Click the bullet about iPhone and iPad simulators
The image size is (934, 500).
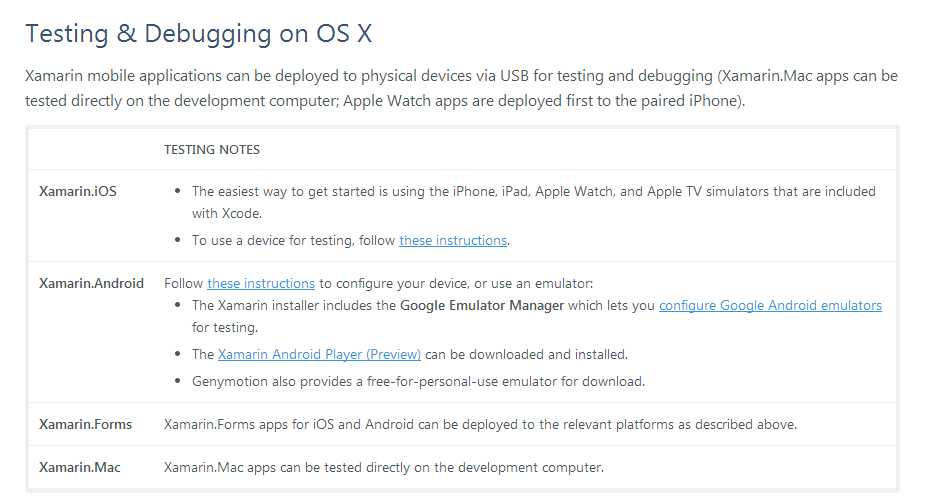tap(533, 191)
